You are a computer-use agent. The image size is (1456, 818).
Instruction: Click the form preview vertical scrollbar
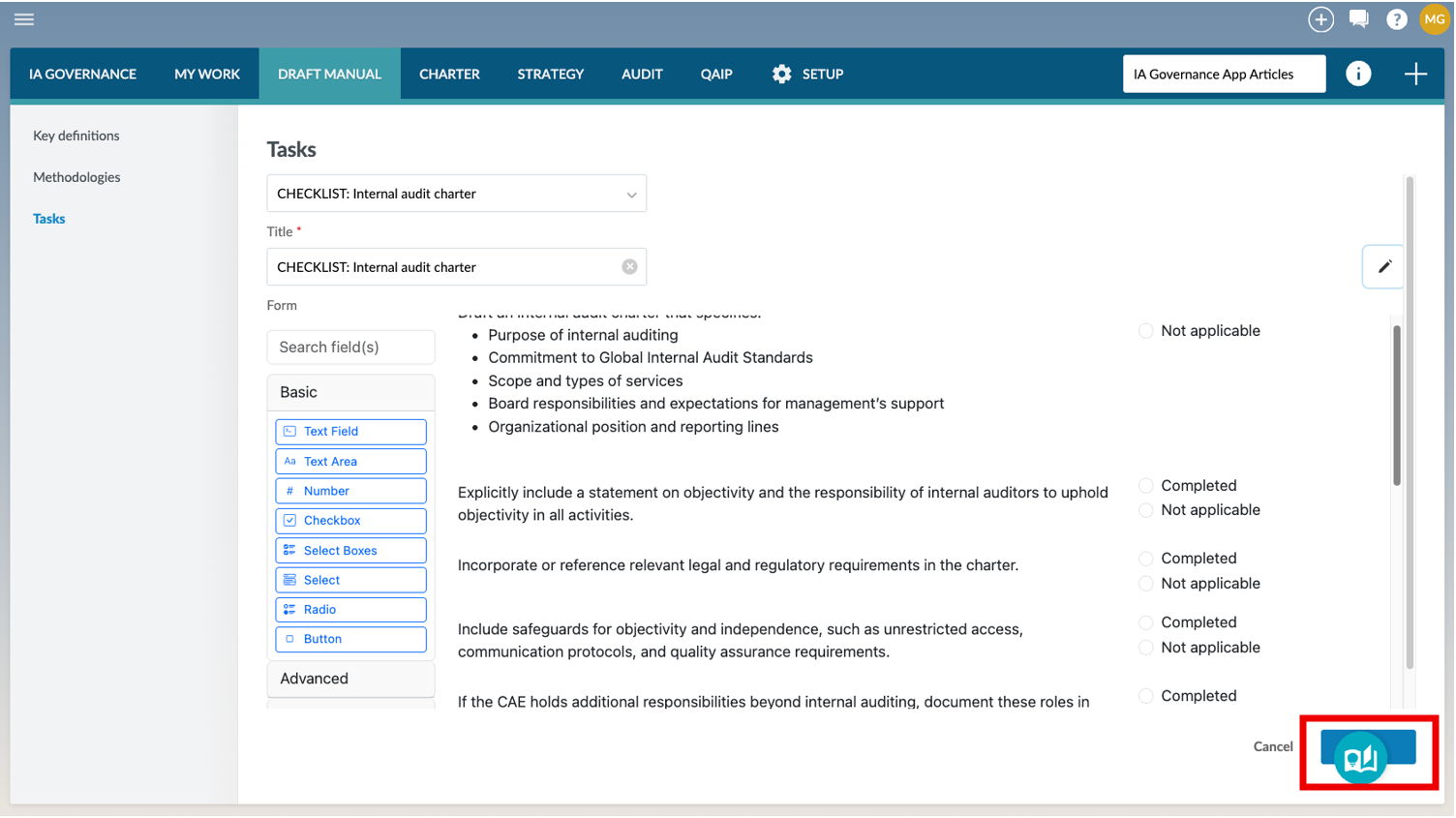click(1396, 406)
